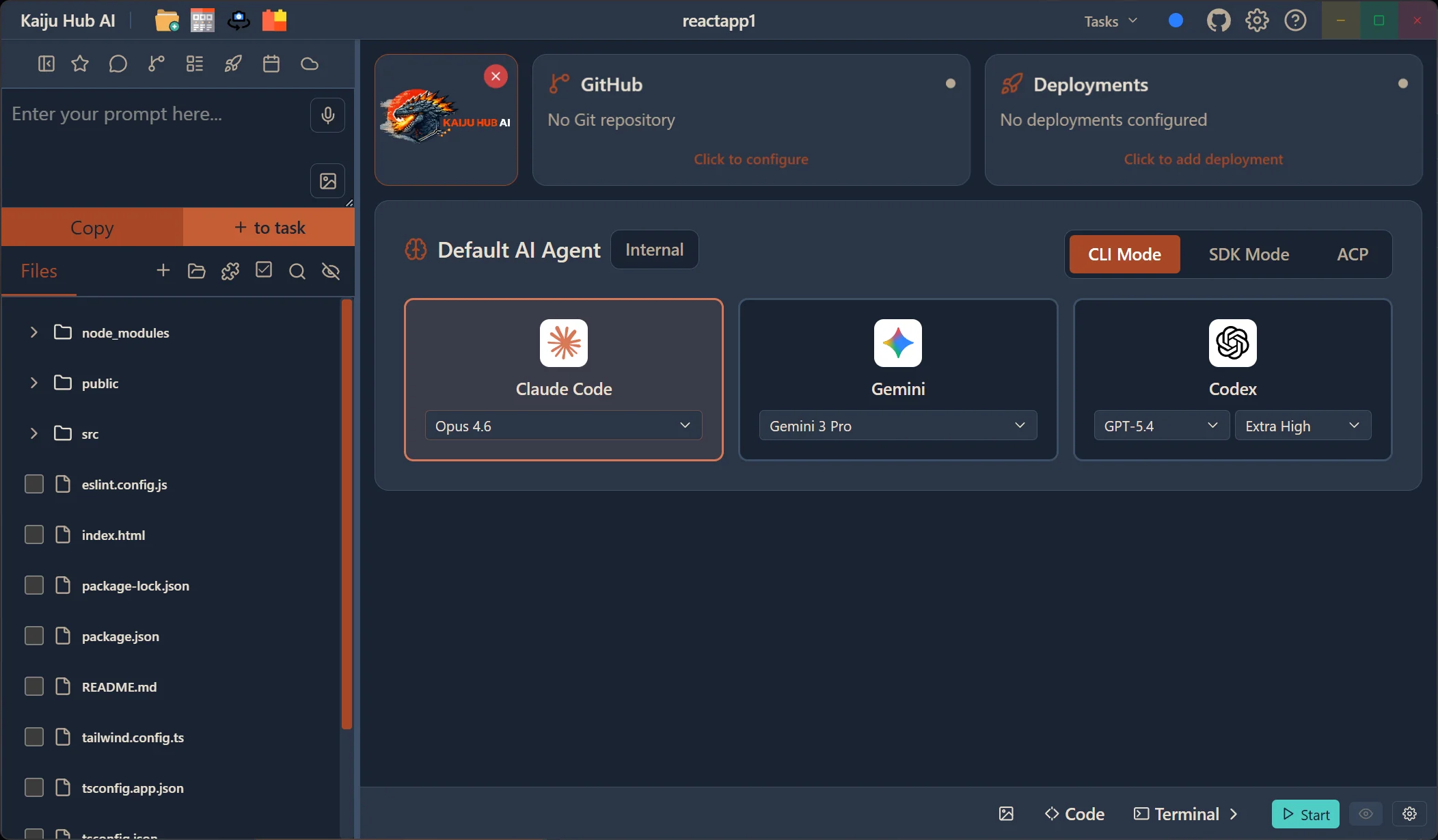This screenshot has width=1438, height=840.
Task: Switch to CLI Mode tab
Action: click(x=1124, y=254)
